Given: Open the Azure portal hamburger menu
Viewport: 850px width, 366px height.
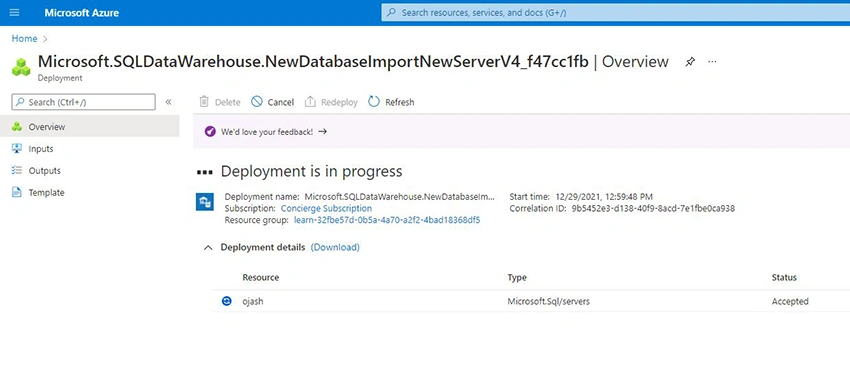Looking at the screenshot, I should click(15, 12).
